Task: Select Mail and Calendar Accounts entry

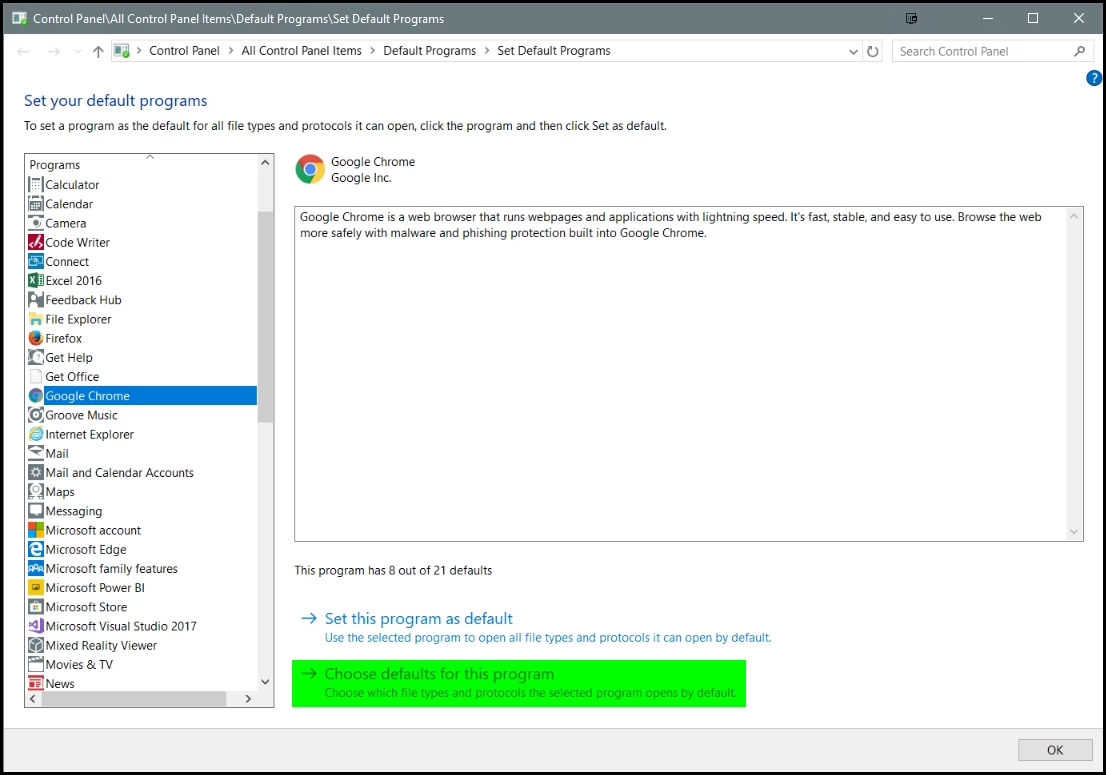Action: click(x=119, y=472)
